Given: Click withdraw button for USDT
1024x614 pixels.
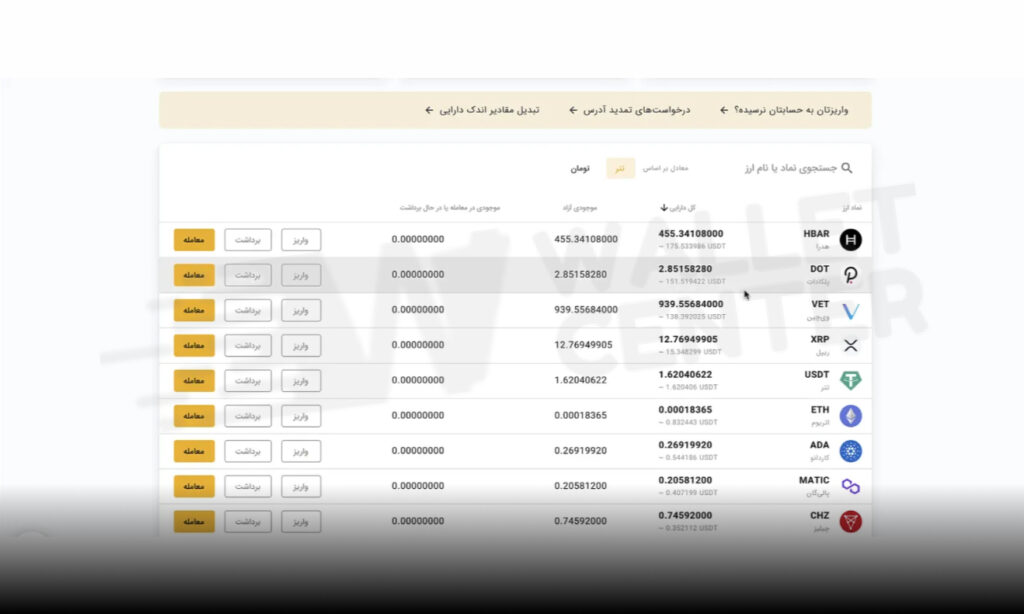Looking at the screenshot, I should pyautogui.click(x=248, y=381).
